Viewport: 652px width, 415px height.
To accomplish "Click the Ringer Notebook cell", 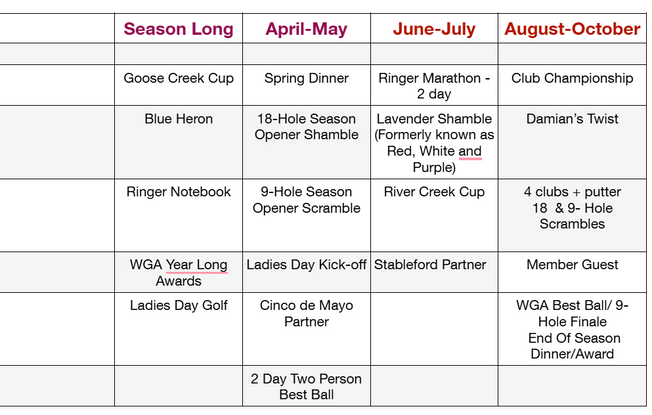I will (x=178, y=192).
